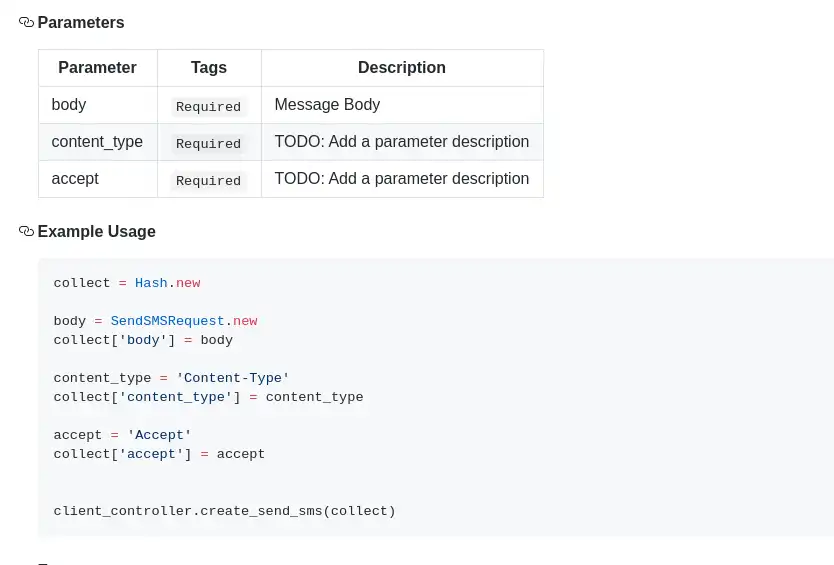
Task: Click the TODO description in the content_type row
Action: click(401, 142)
